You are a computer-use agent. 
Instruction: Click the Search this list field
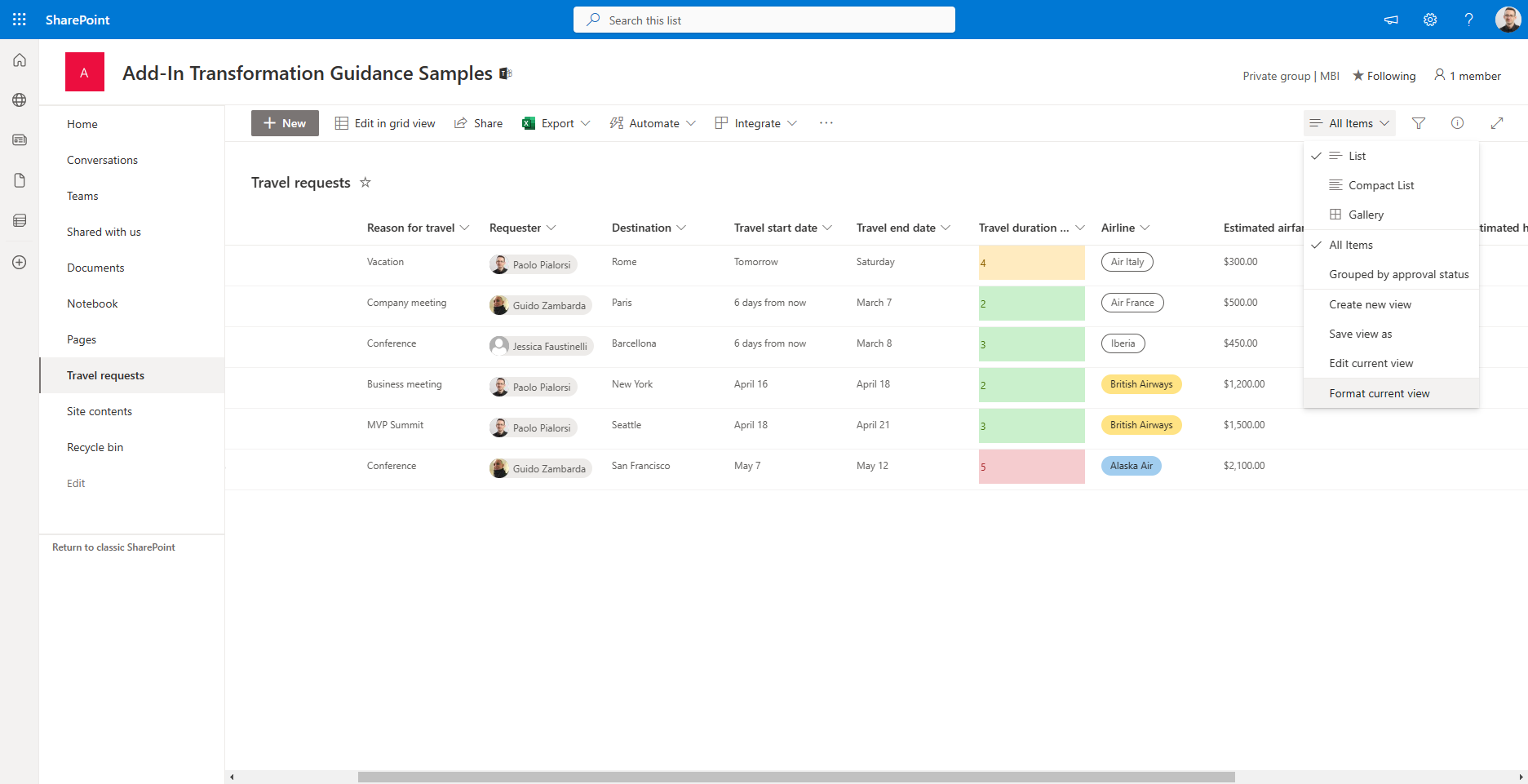pos(764,20)
